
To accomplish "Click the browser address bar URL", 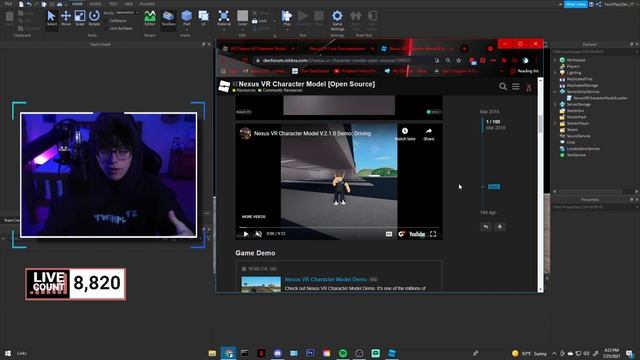I will [337, 60].
